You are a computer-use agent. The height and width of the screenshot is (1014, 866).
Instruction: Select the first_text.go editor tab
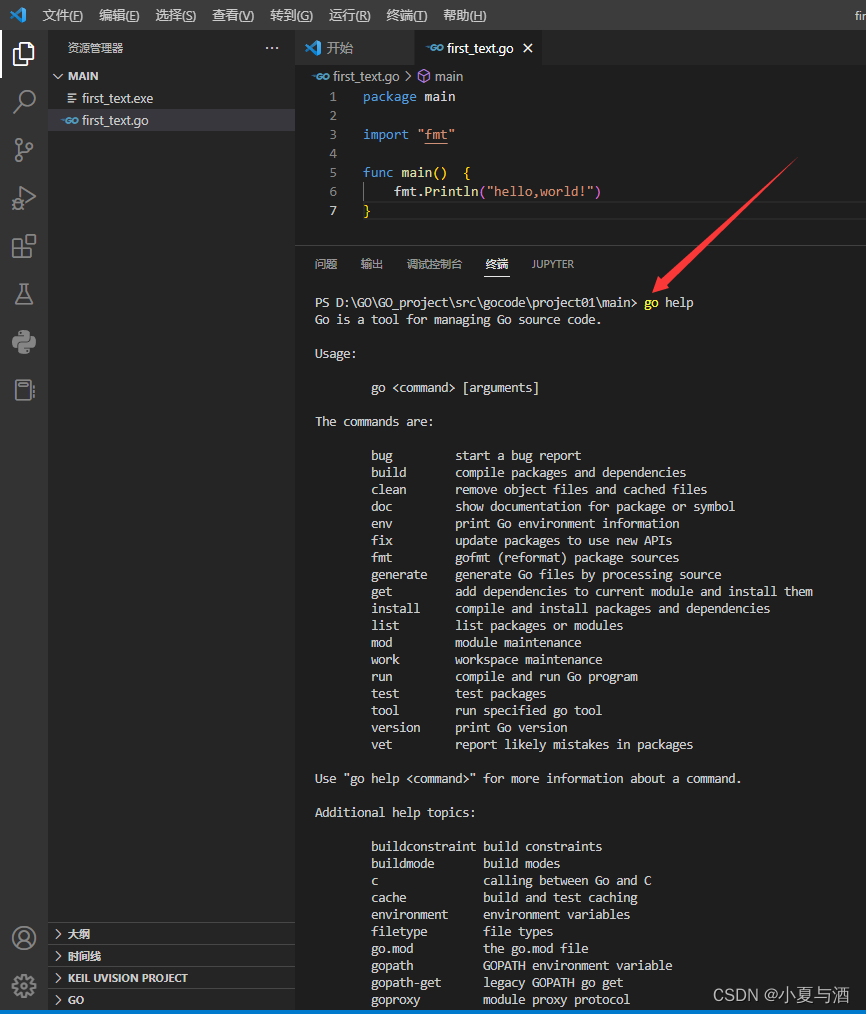479,48
